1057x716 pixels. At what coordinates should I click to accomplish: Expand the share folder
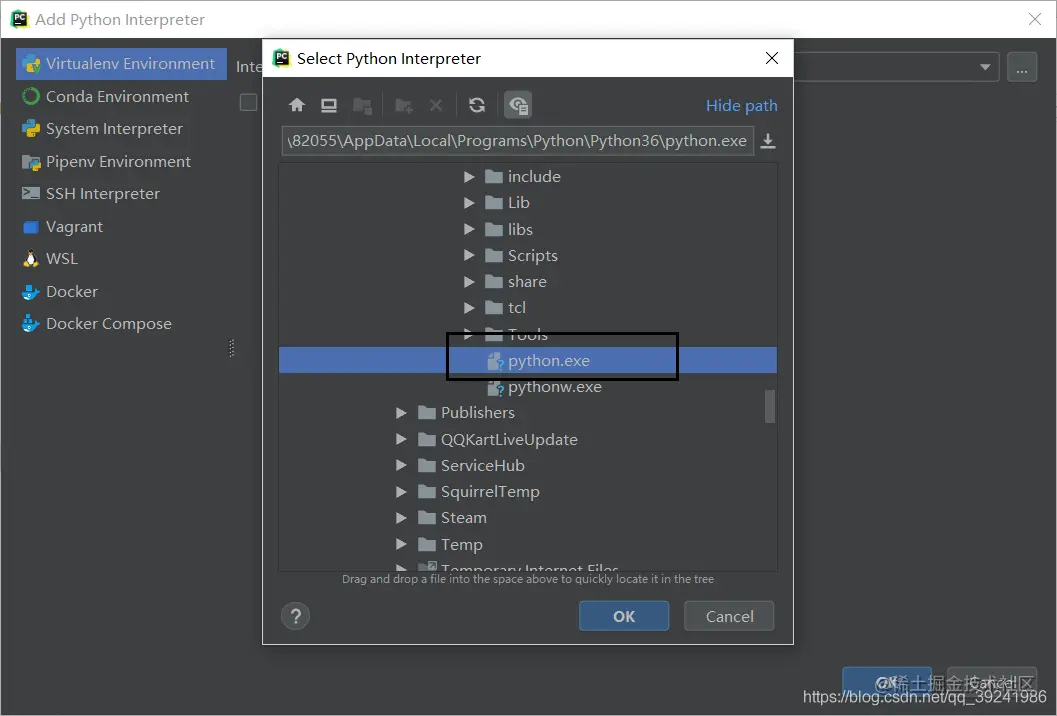pos(469,282)
